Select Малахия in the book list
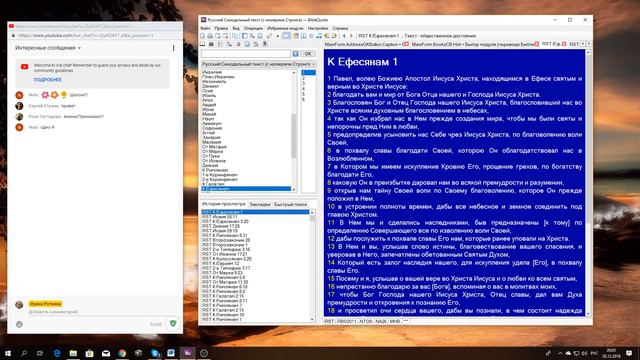 click(211, 142)
